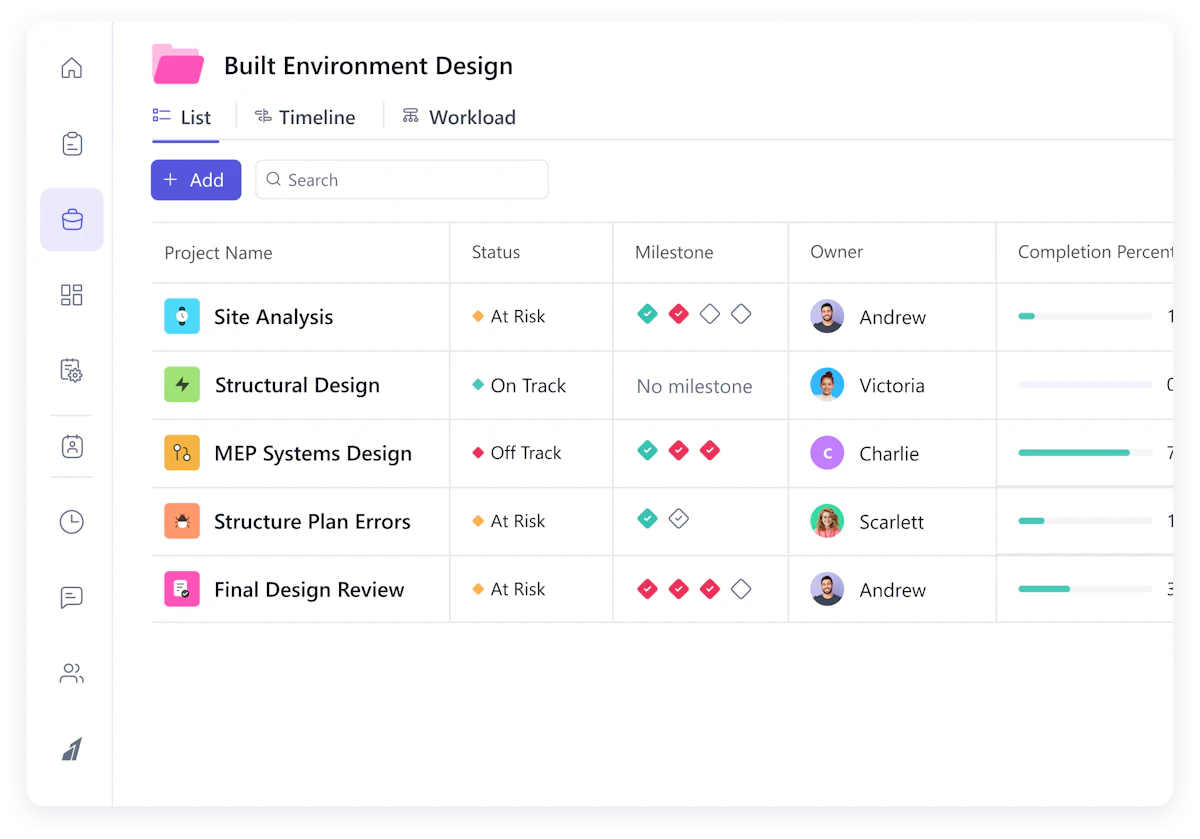The width and height of the screenshot is (1200, 839).
Task: Click the MEP Systems Design completion progress bar
Action: coord(1085,453)
